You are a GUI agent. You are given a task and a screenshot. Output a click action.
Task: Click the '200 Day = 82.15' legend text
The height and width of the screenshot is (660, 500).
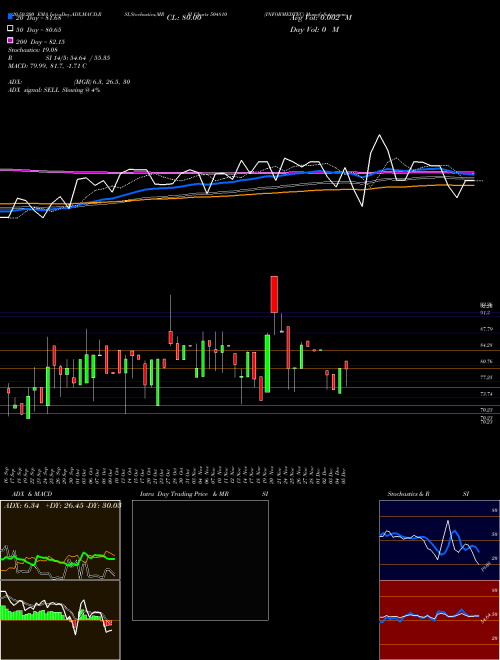(40, 42)
